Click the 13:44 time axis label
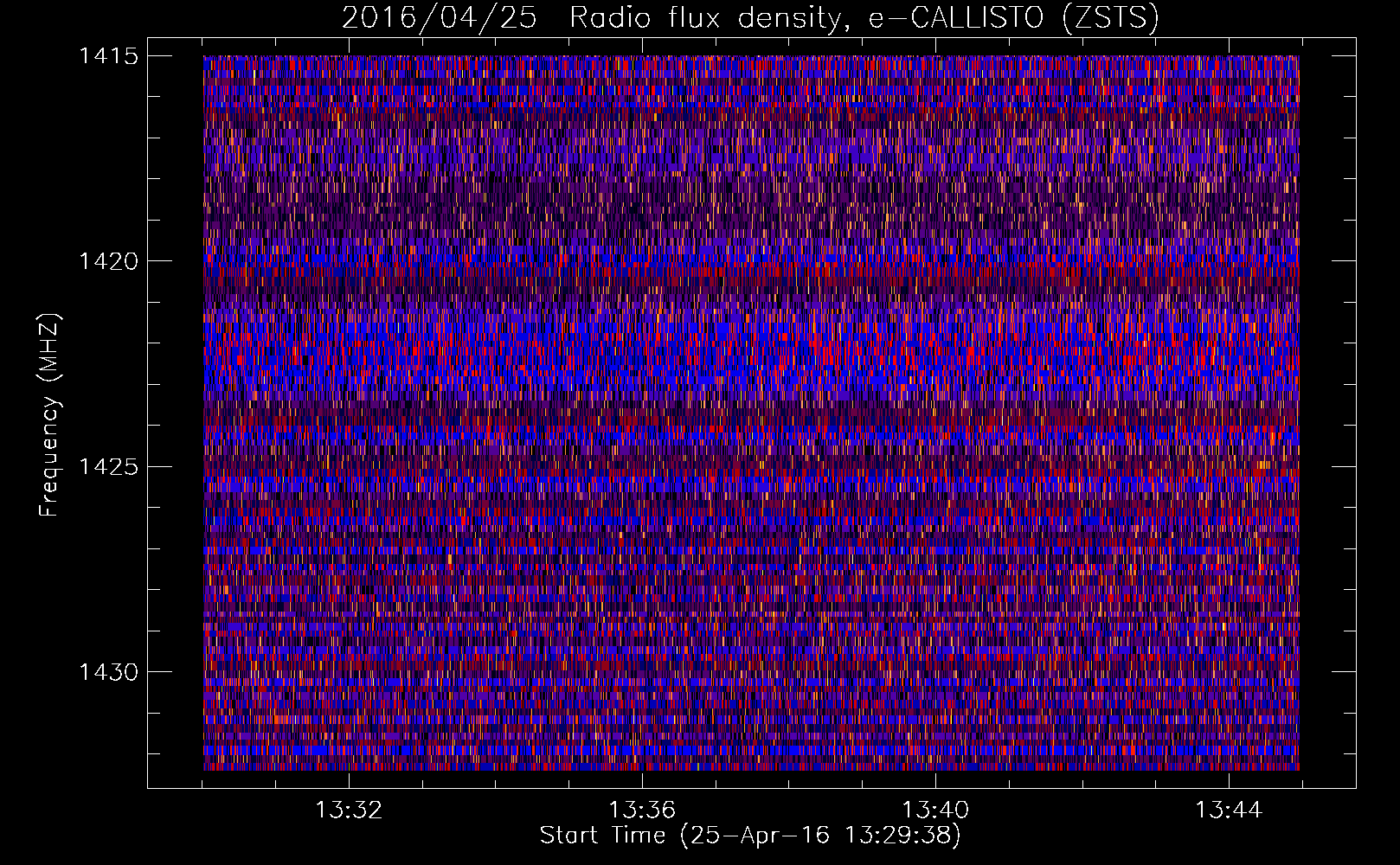Image resolution: width=1400 pixels, height=865 pixels. tap(1229, 811)
